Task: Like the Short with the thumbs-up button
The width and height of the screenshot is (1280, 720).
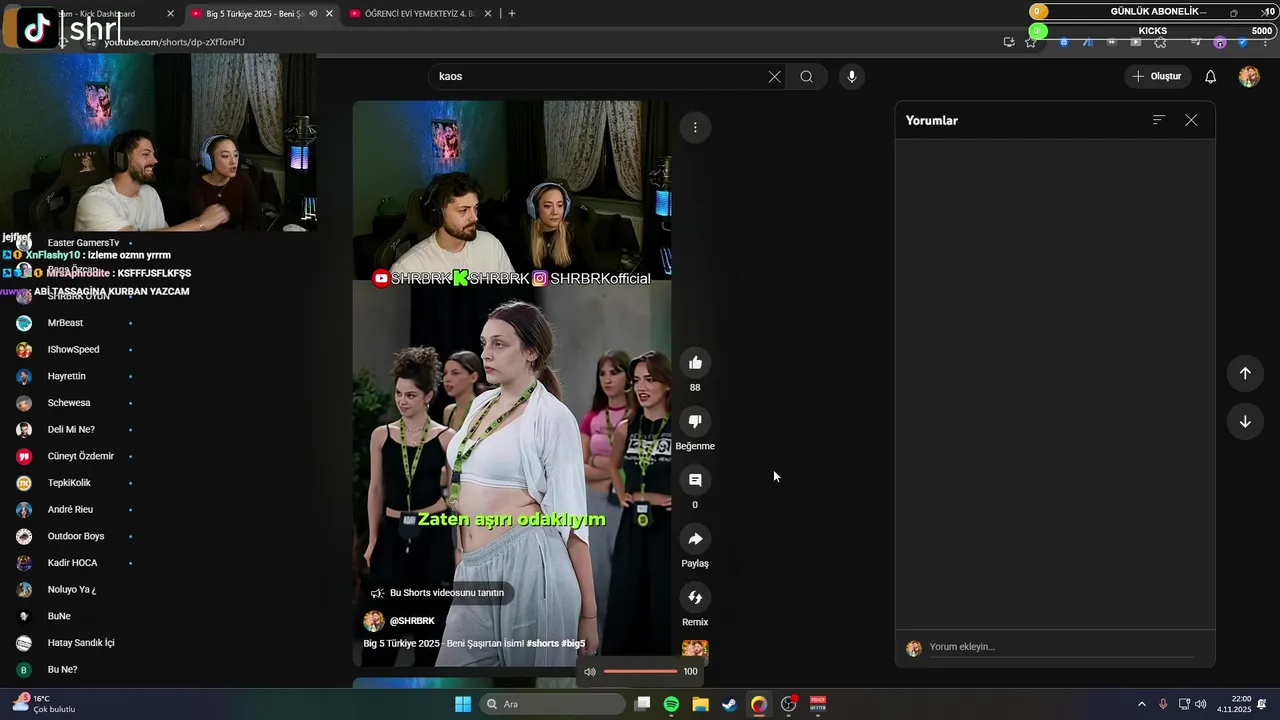Action: (695, 363)
